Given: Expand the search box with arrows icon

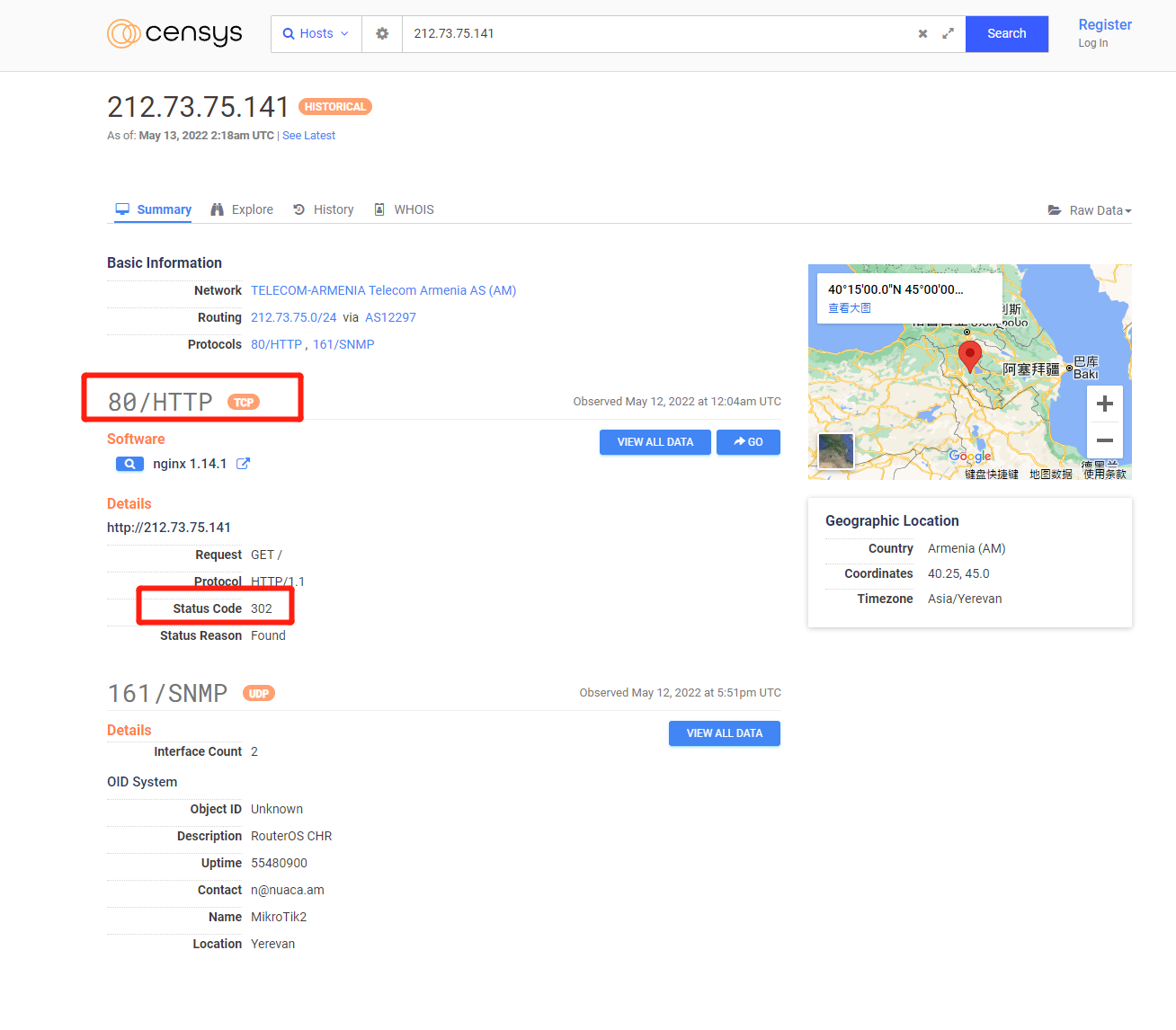Looking at the screenshot, I should pyautogui.click(x=948, y=33).
